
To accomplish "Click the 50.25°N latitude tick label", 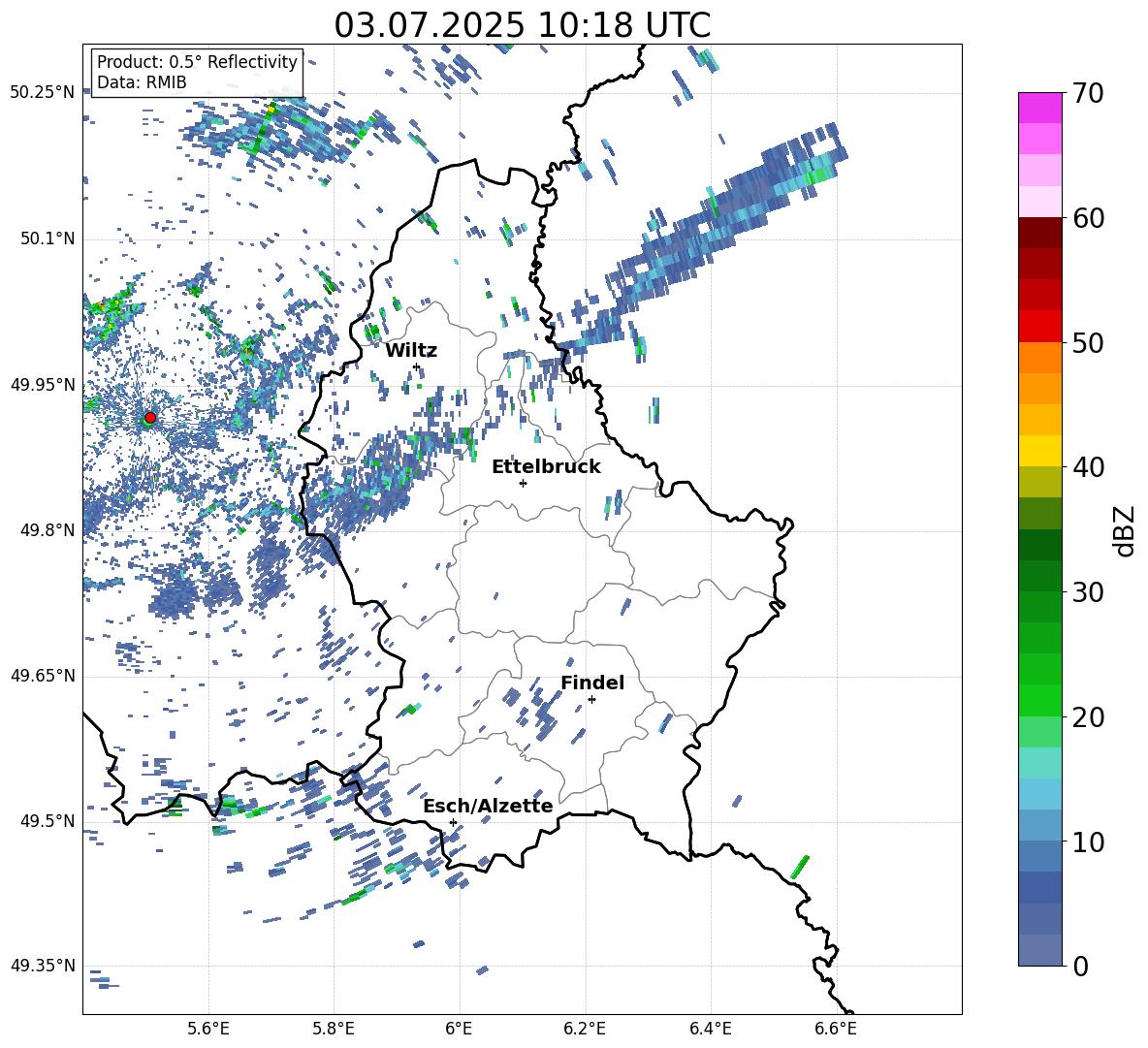I will coord(42,93).
